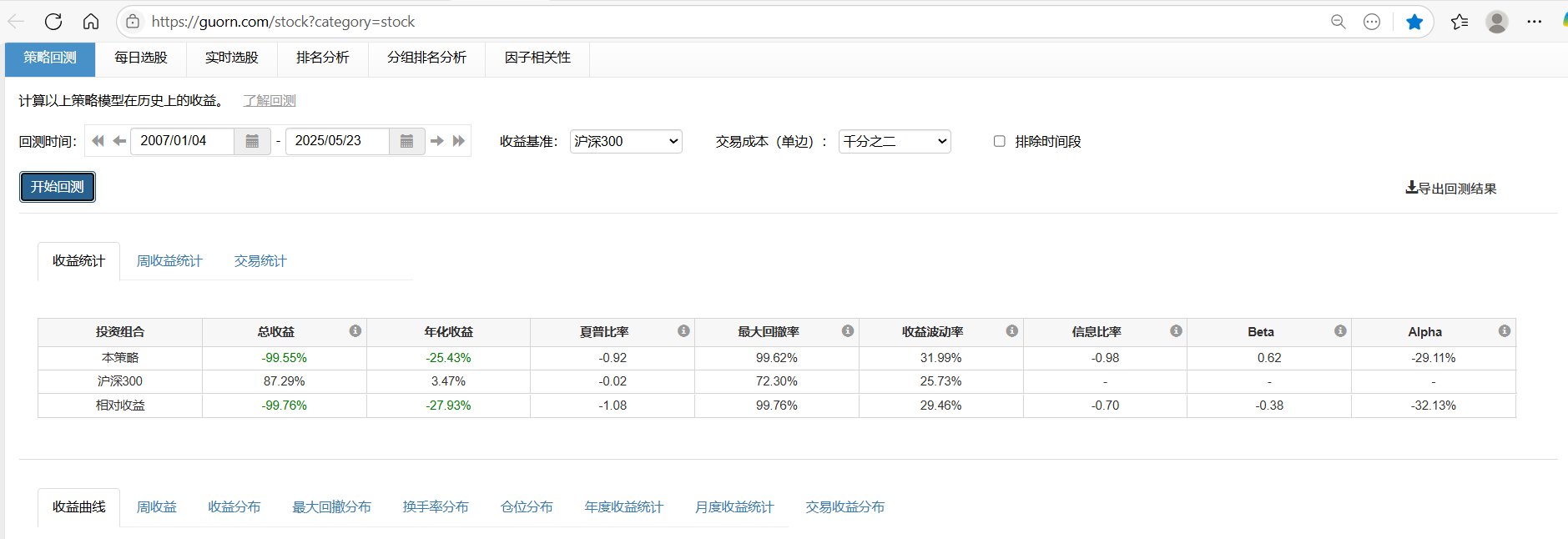The height and width of the screenshot is (539, 1568).
Task: Click info icon next to 夏普比率
Action: tap(683, 331)
